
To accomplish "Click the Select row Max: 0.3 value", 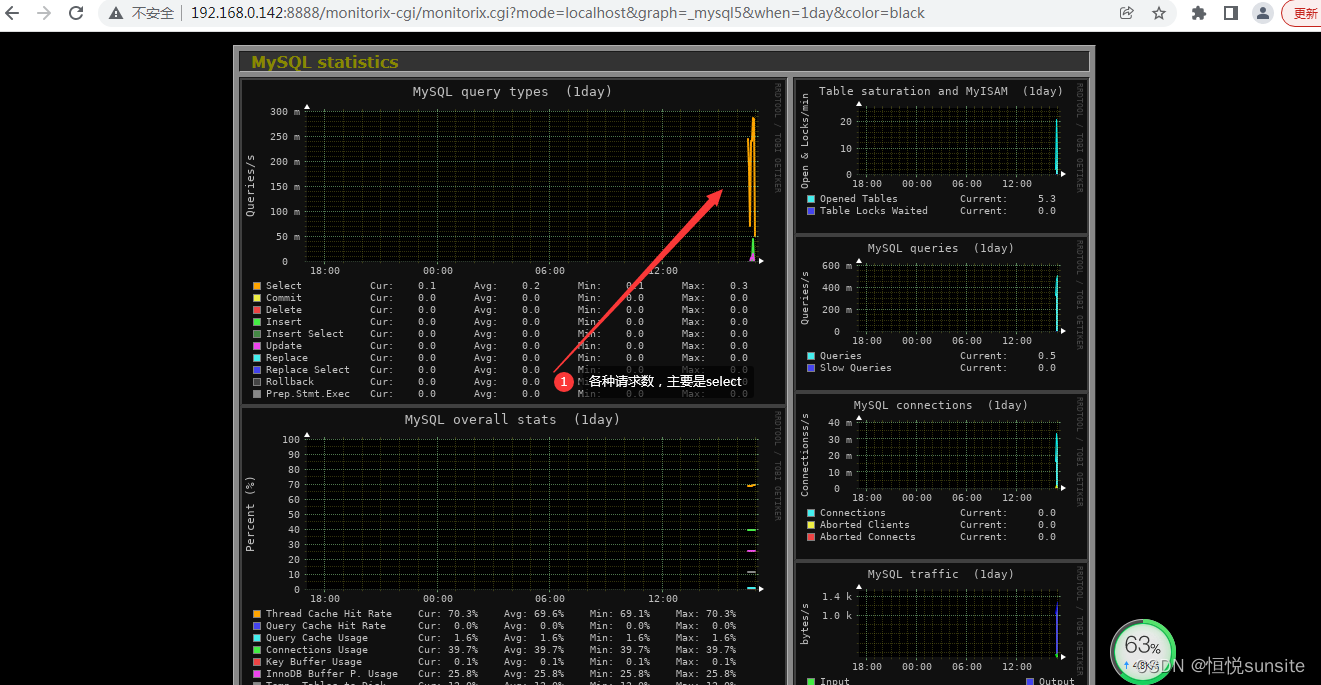I will [739, 286].
